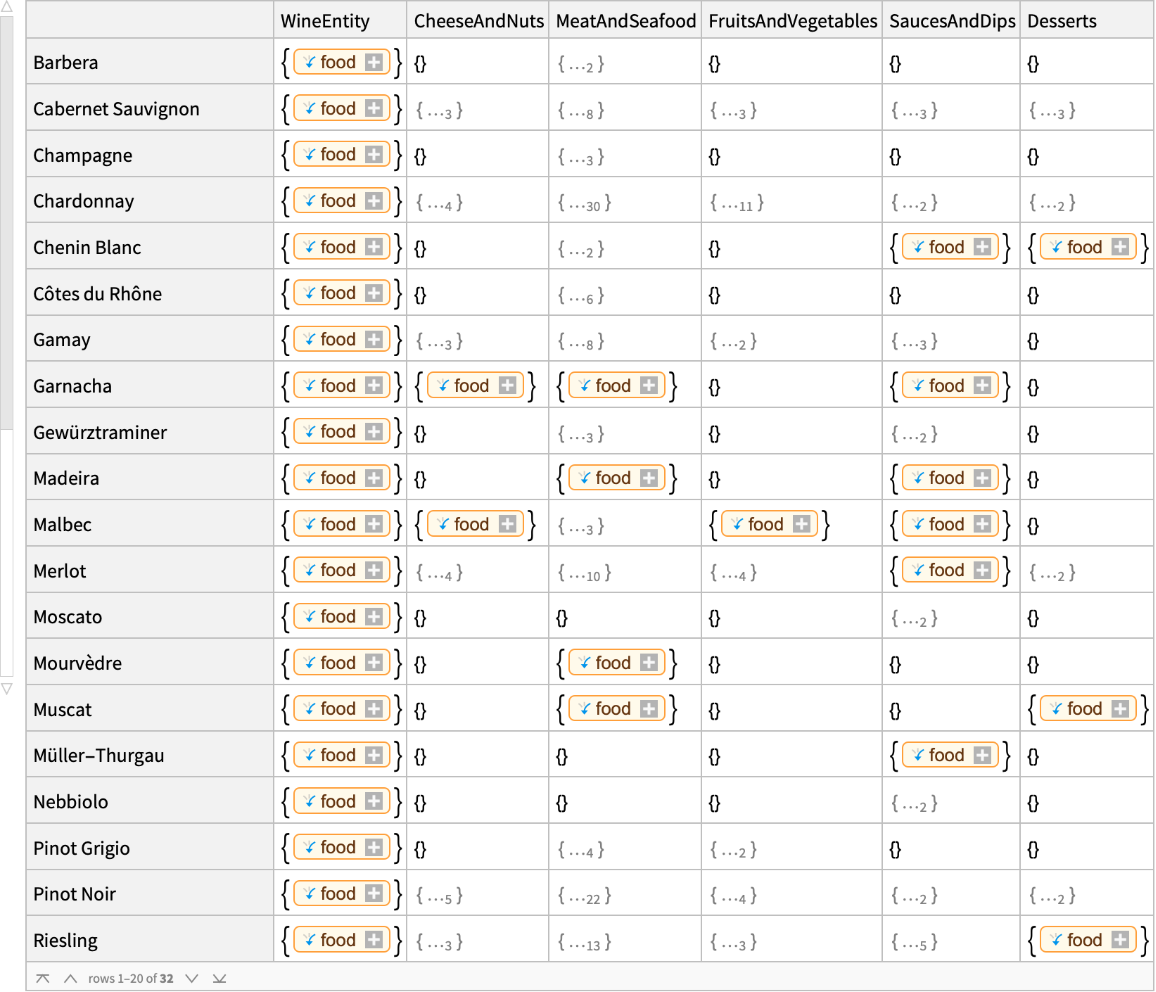This screenshot has width=1156, height=992.
Task: Jump to first rows using bottom arrow
Action: pos(43,979)
